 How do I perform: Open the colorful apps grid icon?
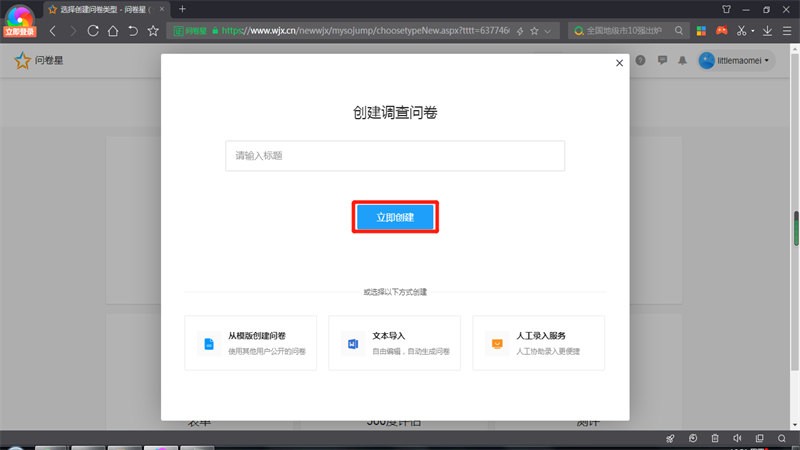pos(702,31)
